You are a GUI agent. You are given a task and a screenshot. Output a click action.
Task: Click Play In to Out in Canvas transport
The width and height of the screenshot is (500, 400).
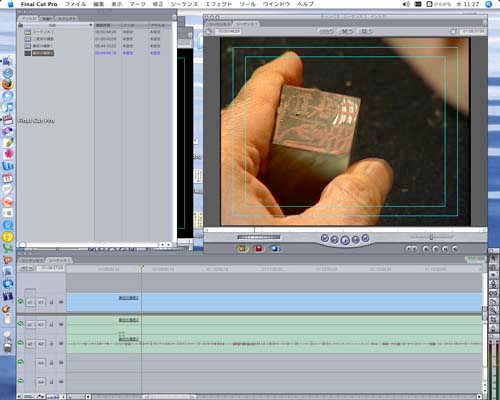point(334,240)
